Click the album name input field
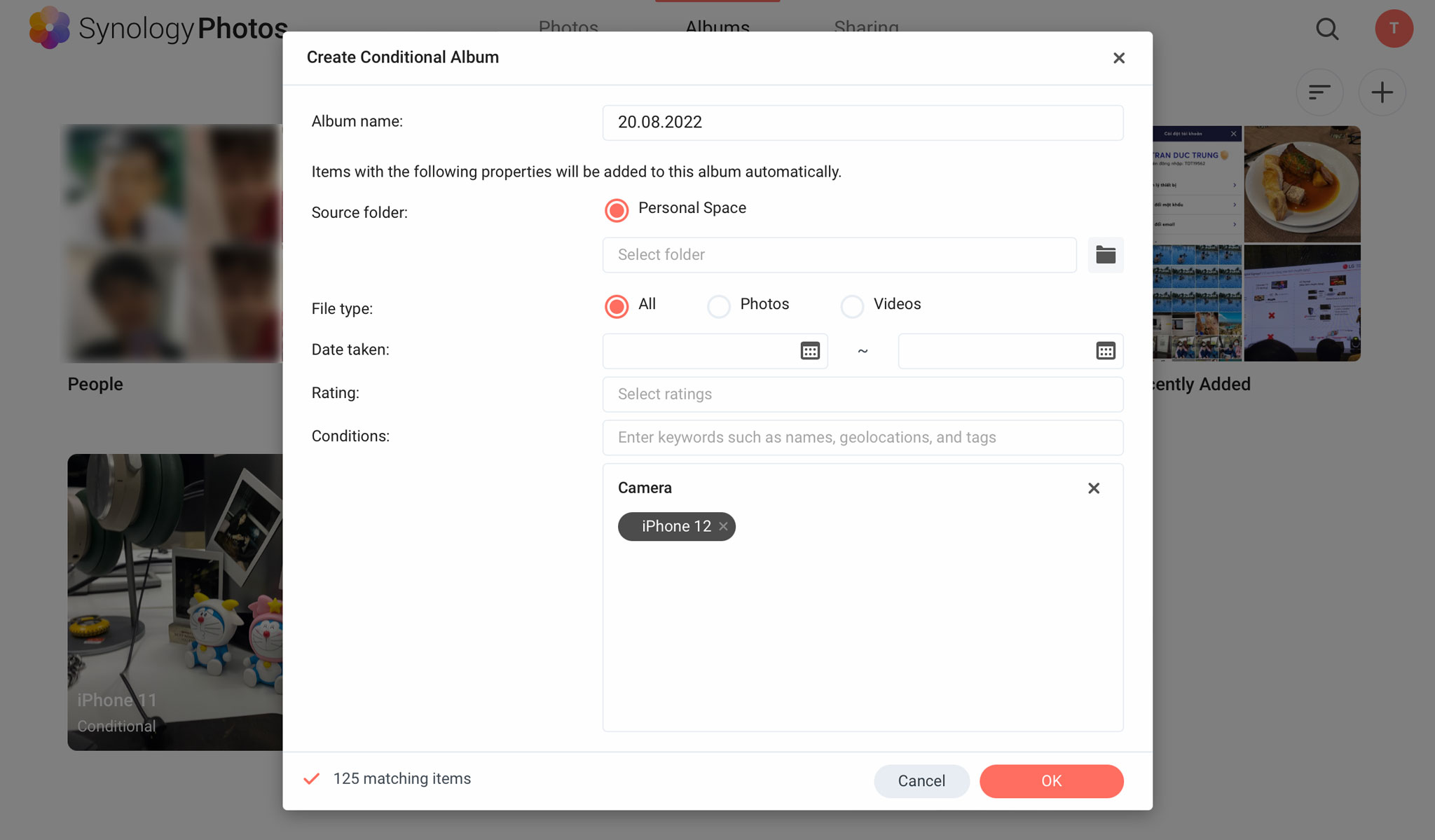The height and width of the screenshot is (840, 1435). point(863,122)
